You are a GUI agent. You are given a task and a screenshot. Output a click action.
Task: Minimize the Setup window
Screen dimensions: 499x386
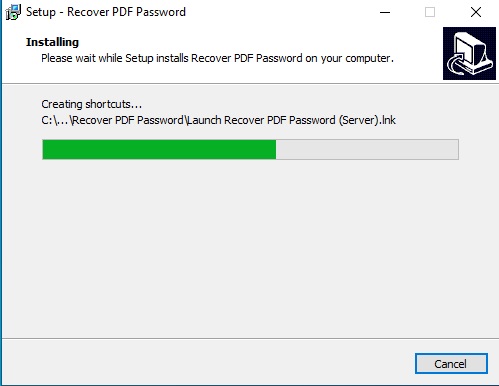click(x=385, y=12)
